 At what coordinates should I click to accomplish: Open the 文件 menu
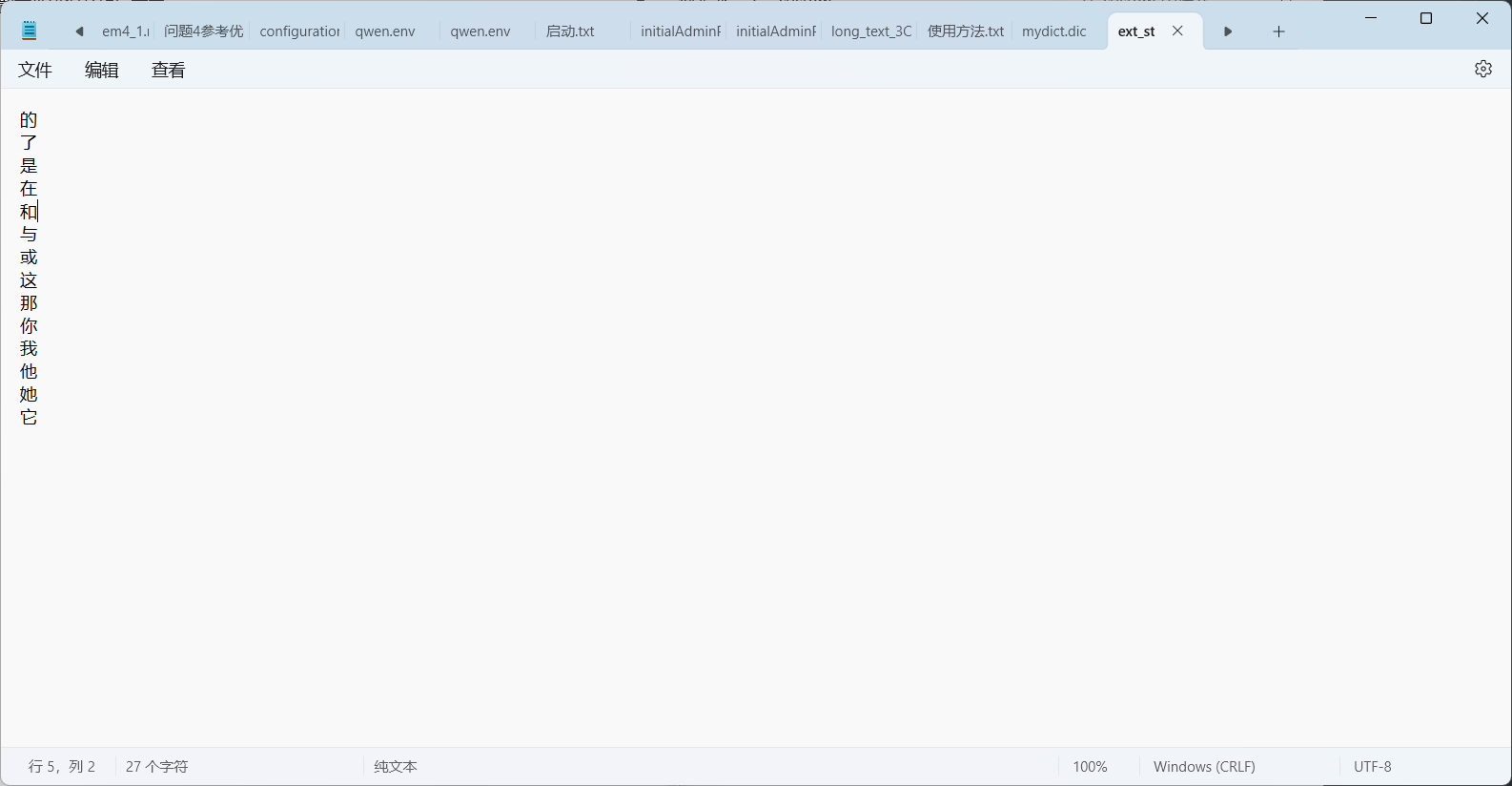pyautogui.click(x=35, y=70)
